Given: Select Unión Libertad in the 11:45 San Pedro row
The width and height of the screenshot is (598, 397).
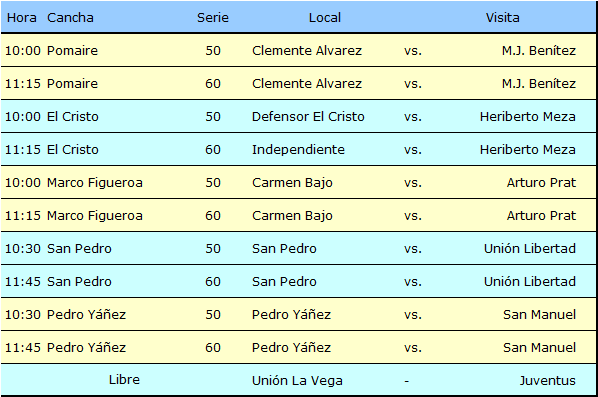Looking at the screenshot, I should (530, 281).
